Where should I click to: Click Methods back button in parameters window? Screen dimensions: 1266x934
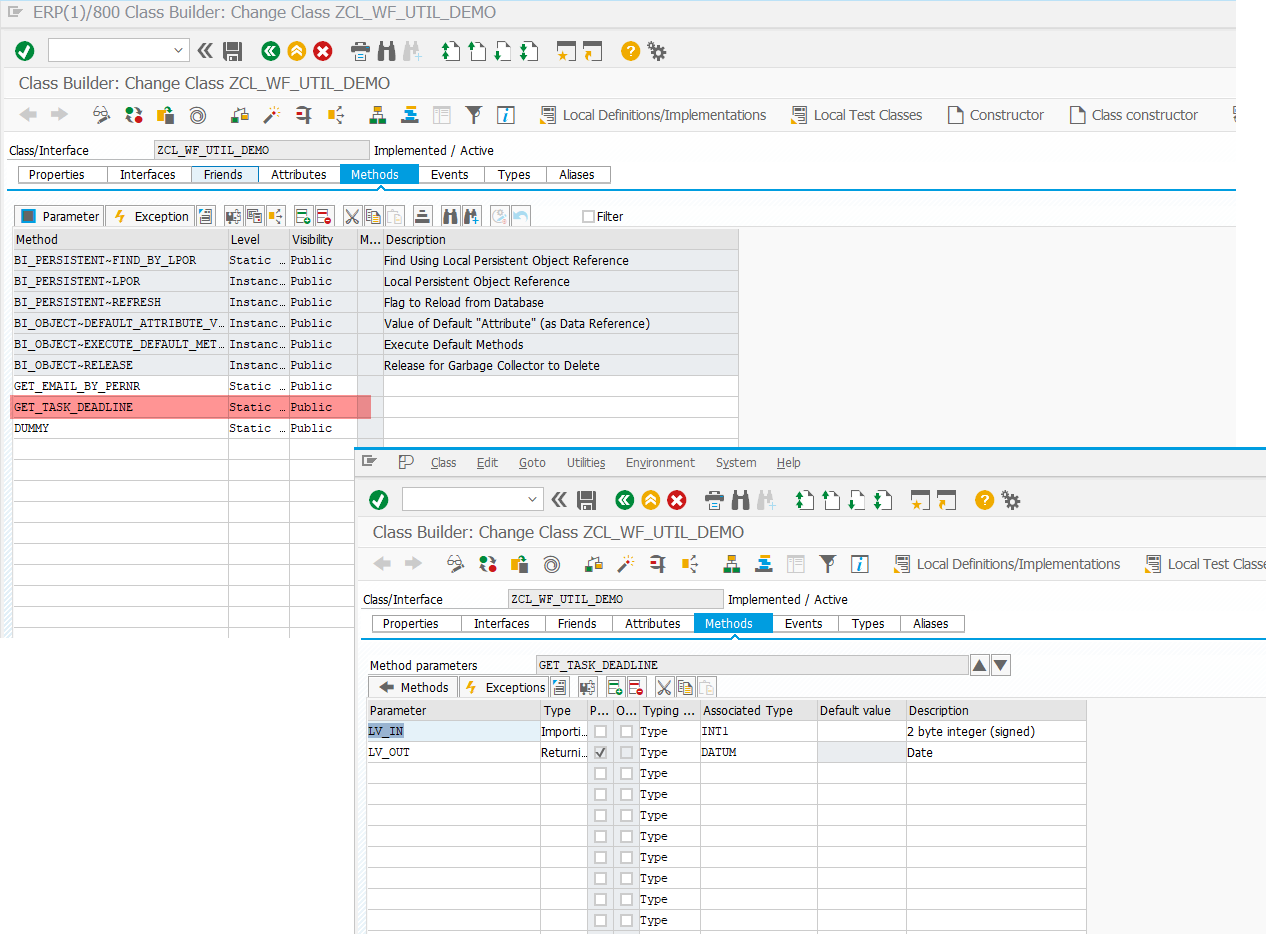coord(413,687)
